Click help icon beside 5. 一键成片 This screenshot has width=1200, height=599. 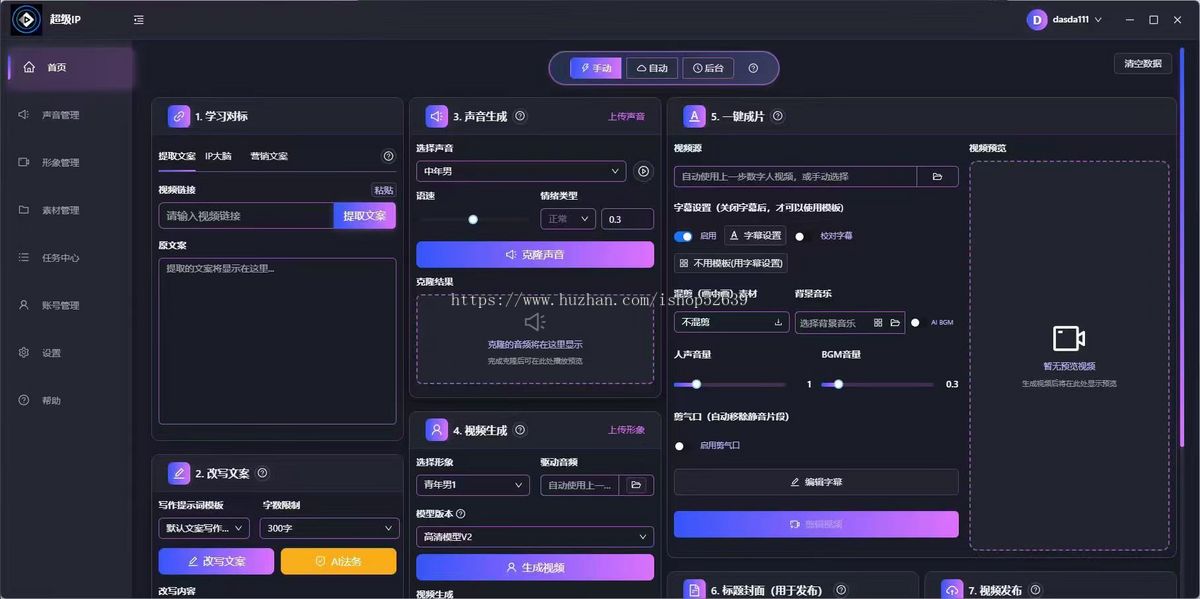(778, 116)
